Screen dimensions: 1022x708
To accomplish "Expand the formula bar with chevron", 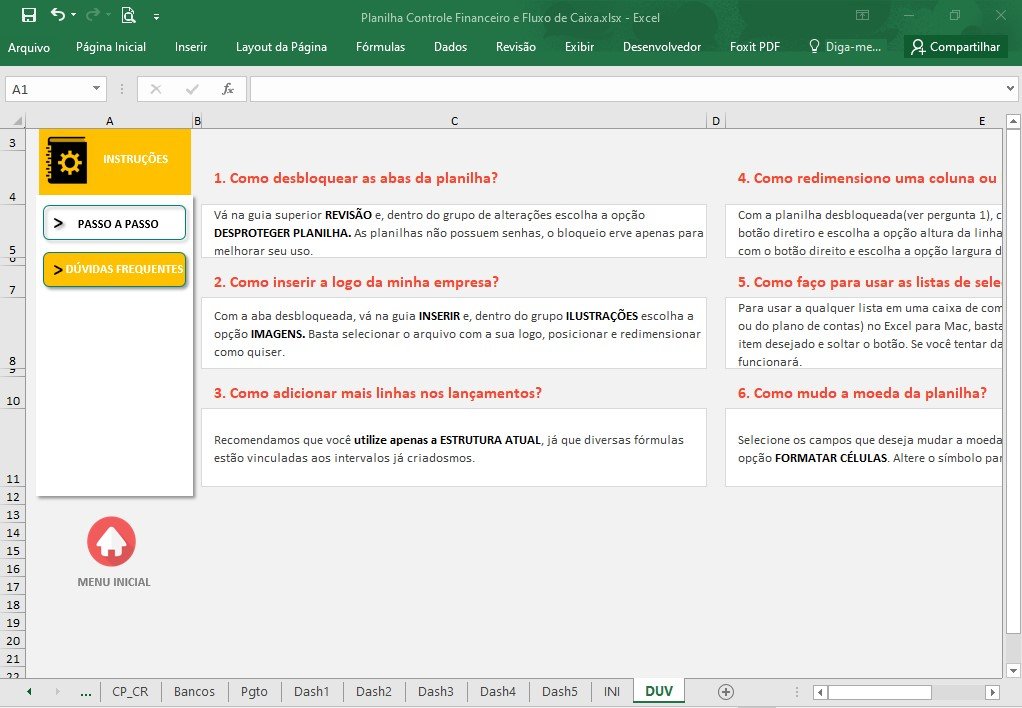I will [1010, 89].
